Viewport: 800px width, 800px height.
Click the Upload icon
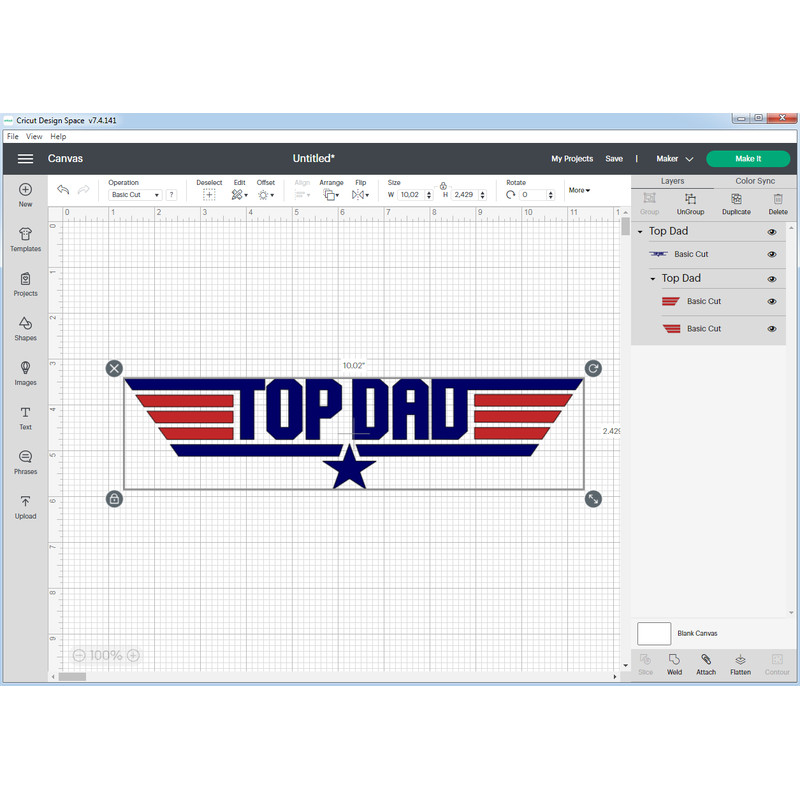pos(25,506)
